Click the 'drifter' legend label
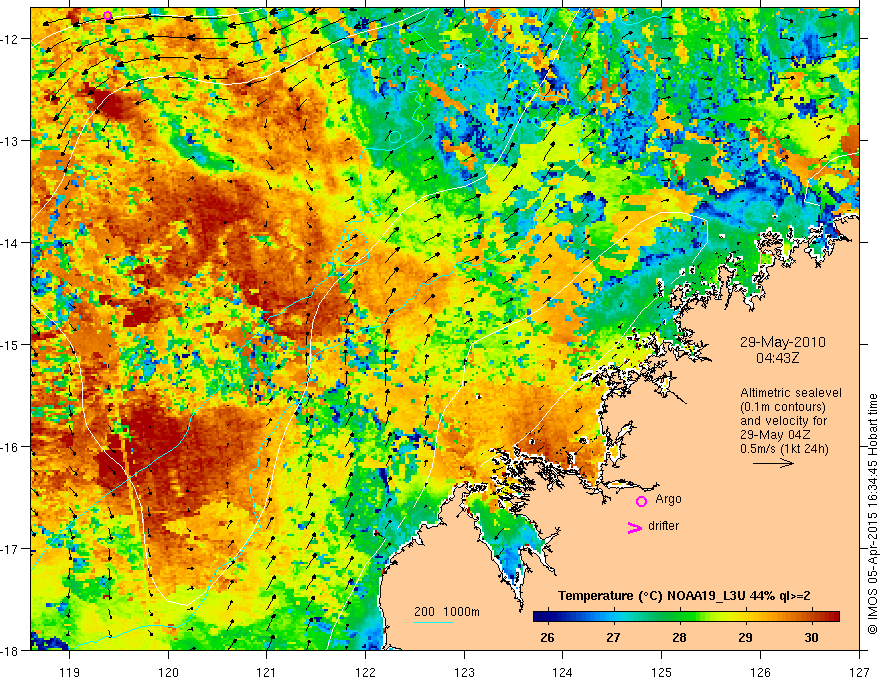 (x=663, y=526)
